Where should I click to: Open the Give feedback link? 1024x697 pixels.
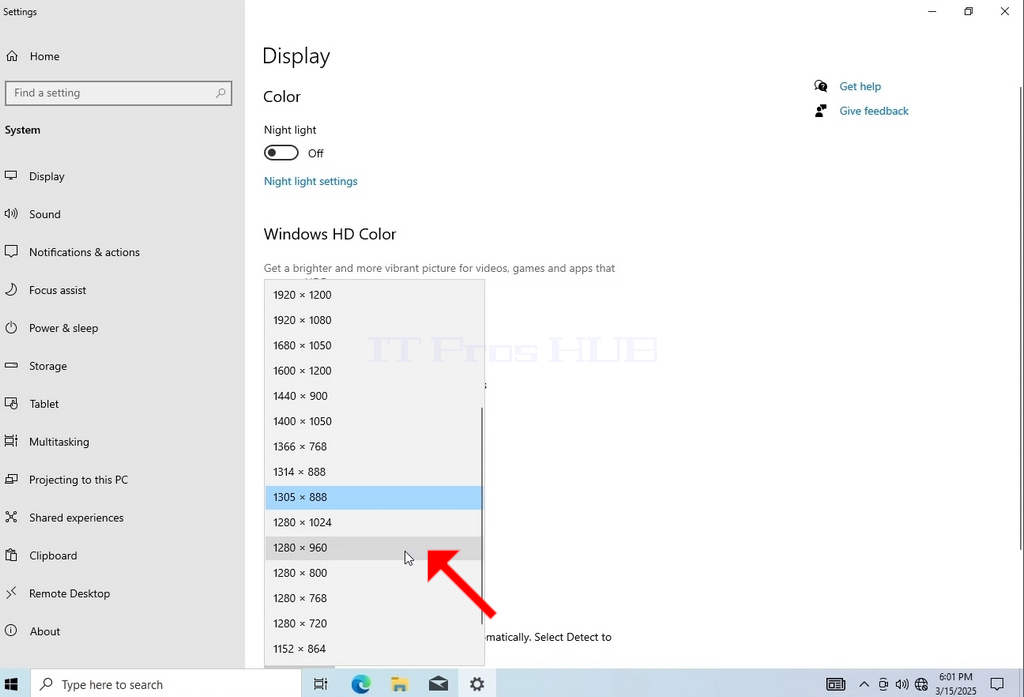tap(874, 111)
